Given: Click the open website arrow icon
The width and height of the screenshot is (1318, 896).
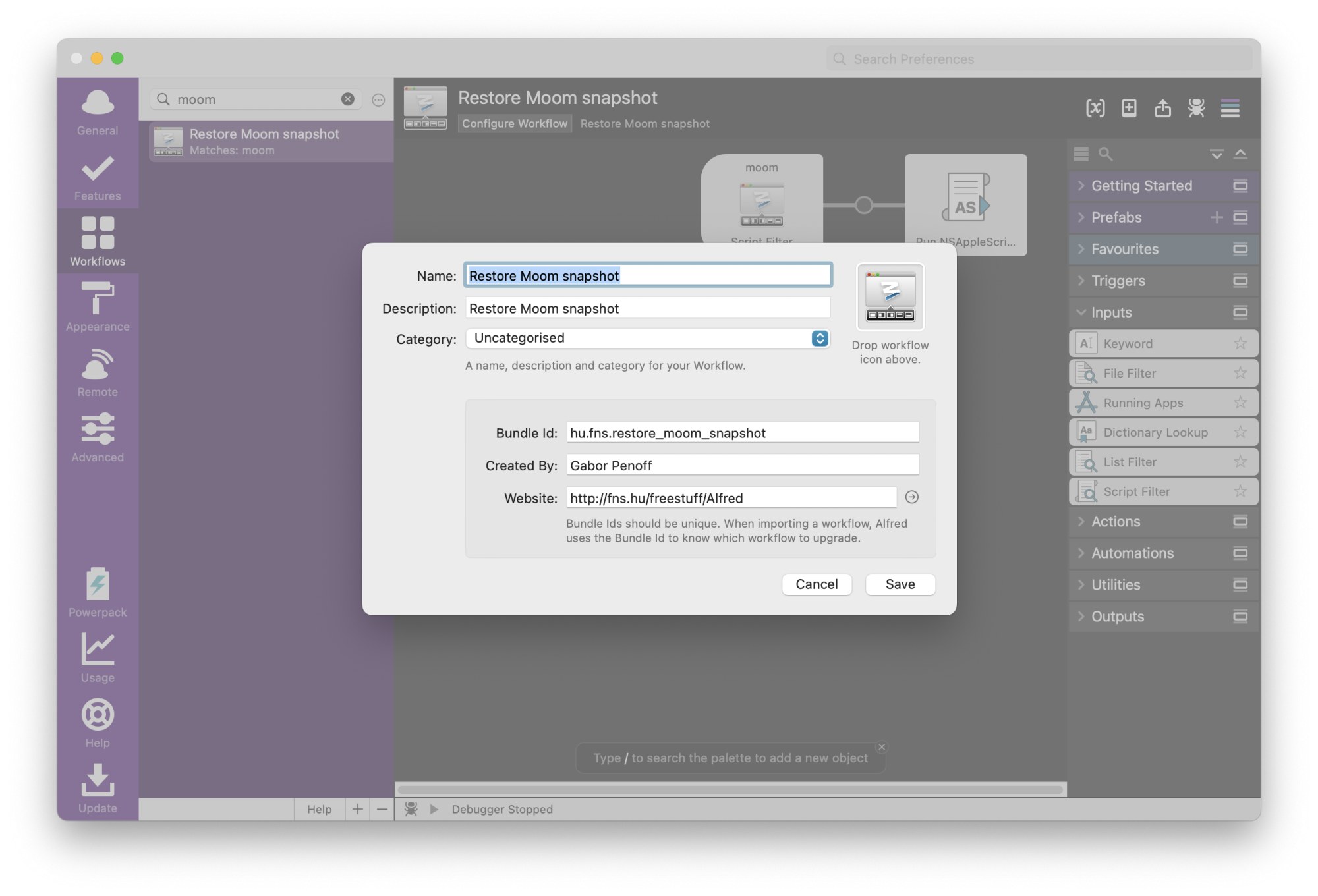Looking at the screenshot, I should pyautogui.click(x=911, y=497).
